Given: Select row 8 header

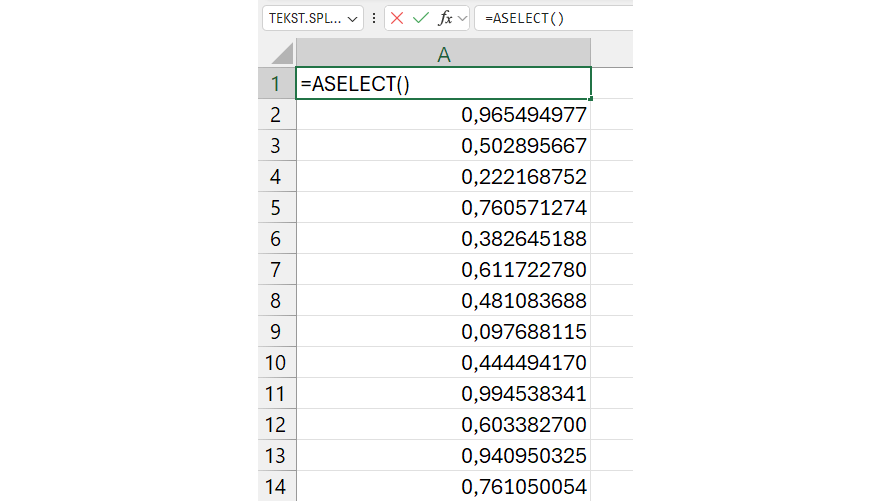Looking at the screenshot, I should 276,300.
